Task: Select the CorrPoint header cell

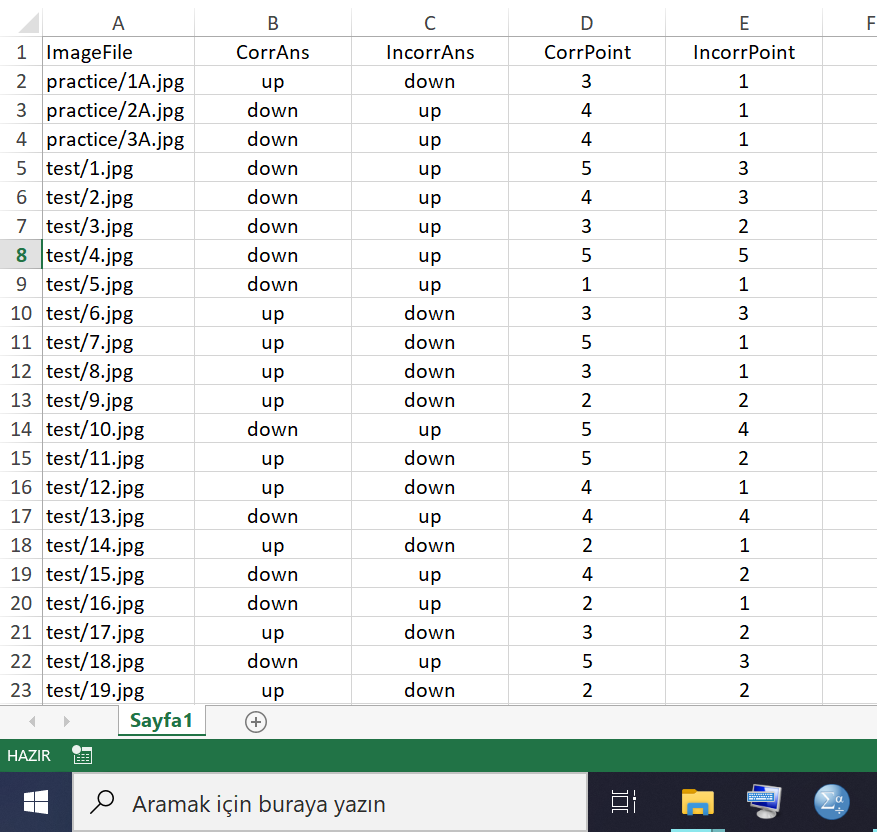Action: [x=587, y=52]
